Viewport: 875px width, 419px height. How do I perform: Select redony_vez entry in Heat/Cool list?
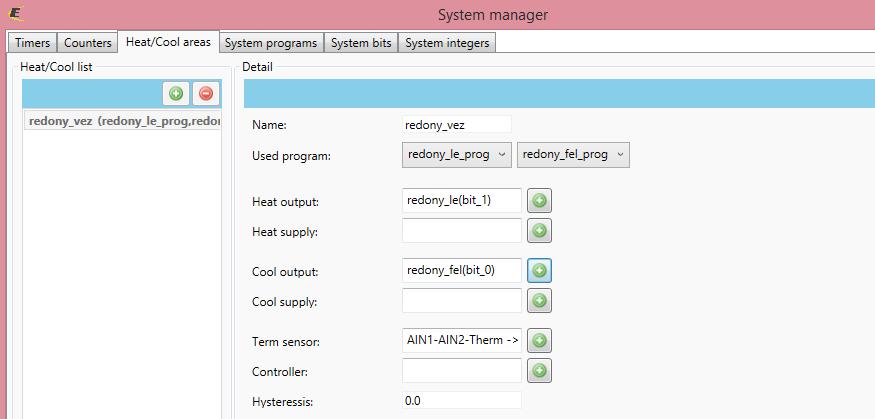pyautogui.click(x=123, y=121)
